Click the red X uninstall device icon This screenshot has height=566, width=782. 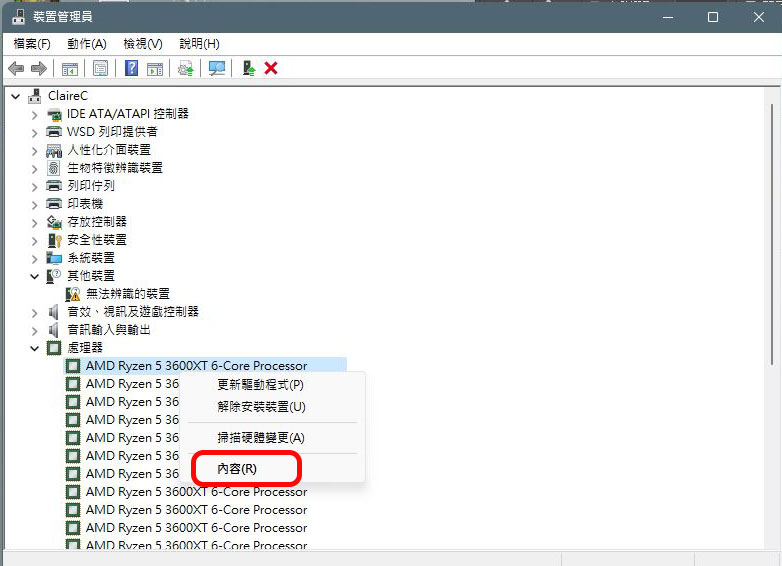(x=271, y=68)
